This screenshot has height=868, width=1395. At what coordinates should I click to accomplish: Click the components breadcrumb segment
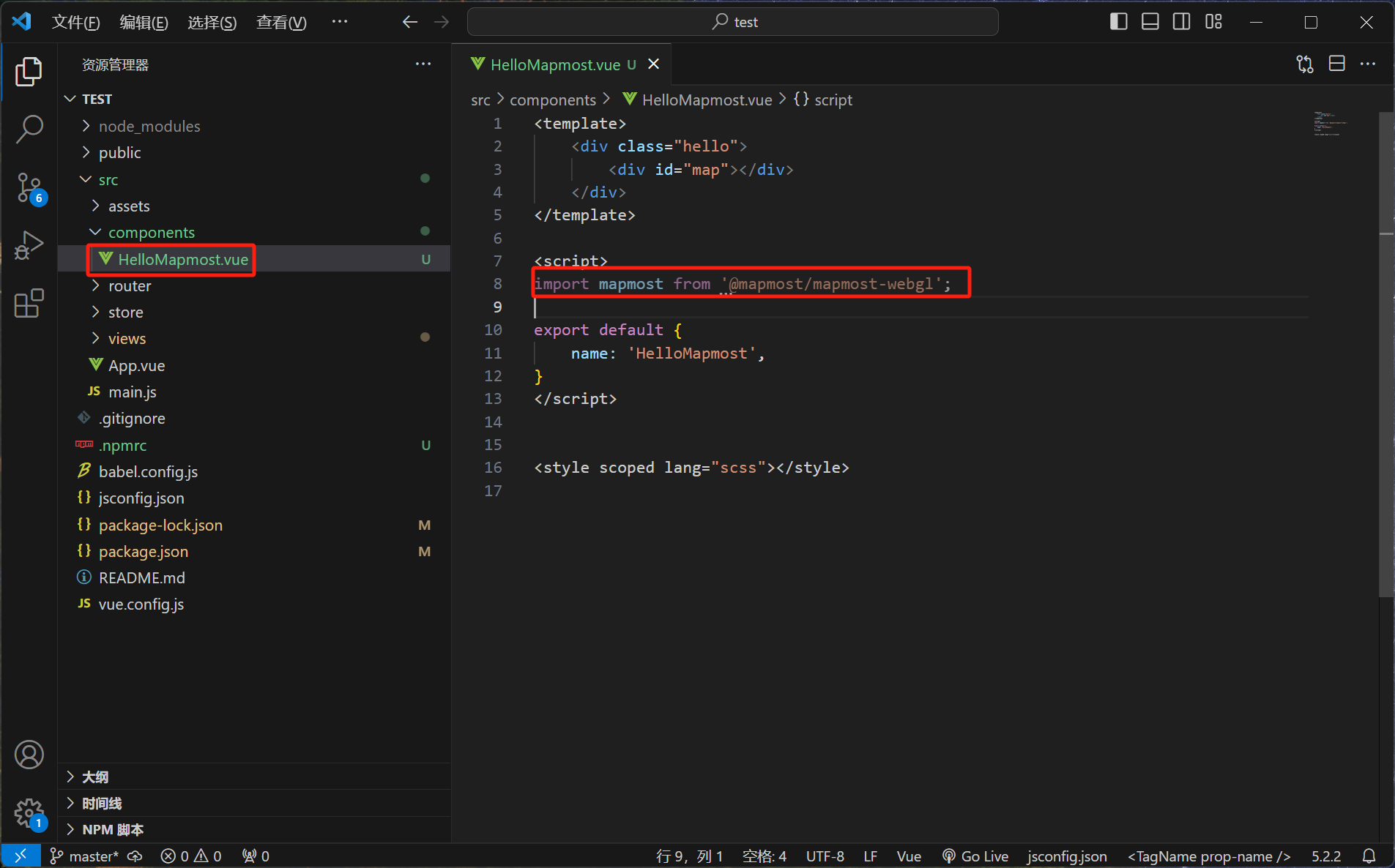click(553, 100)
